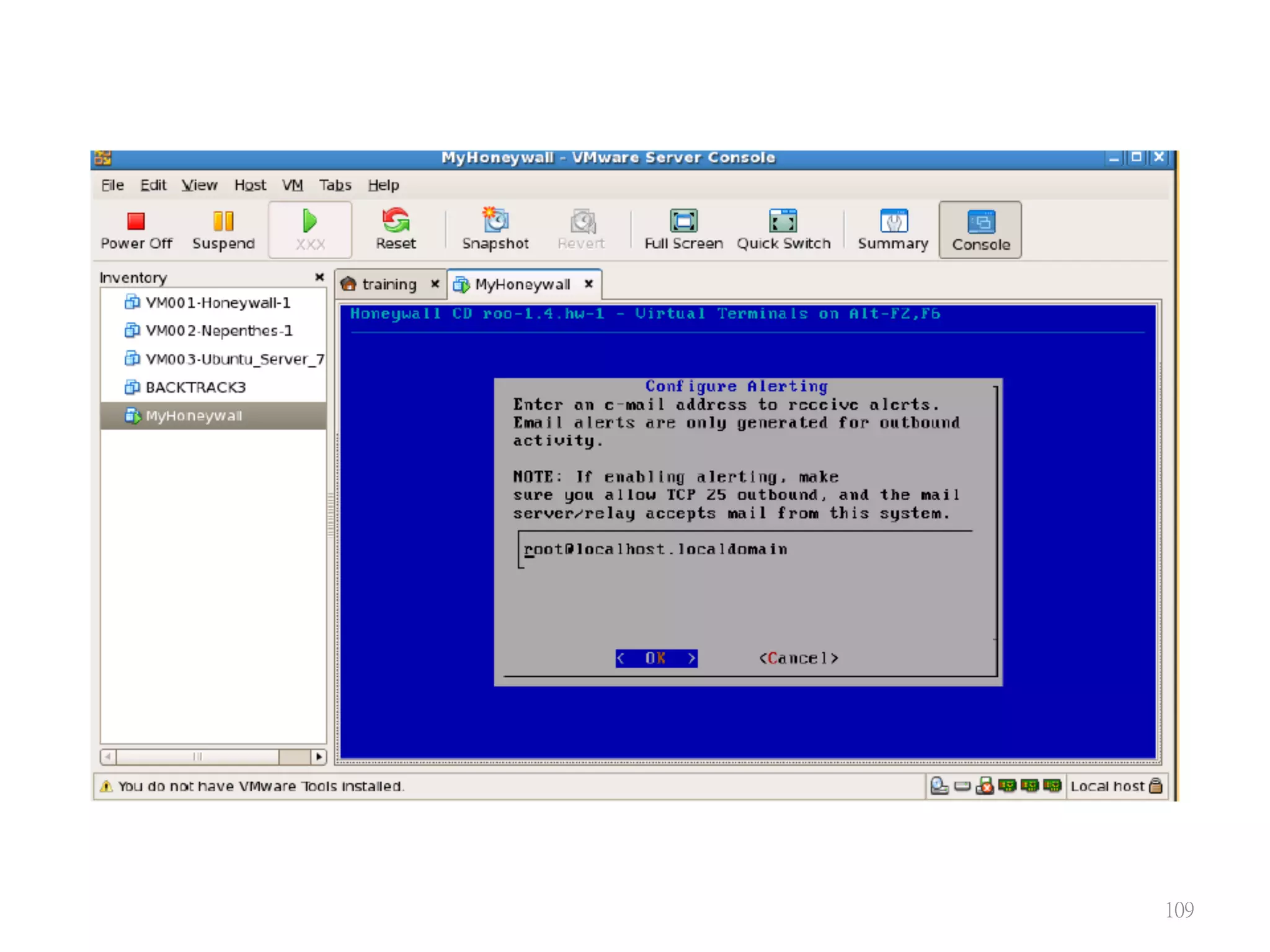Click the Power Off toolbar icon
The image size is (1270, 952).
(136, 229)
